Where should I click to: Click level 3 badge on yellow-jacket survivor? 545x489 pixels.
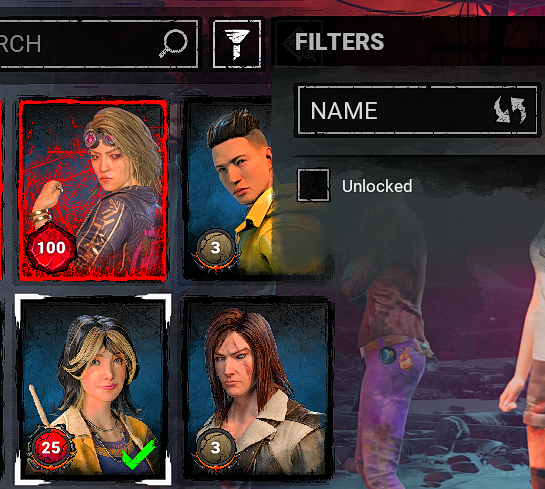click(215, 249)
